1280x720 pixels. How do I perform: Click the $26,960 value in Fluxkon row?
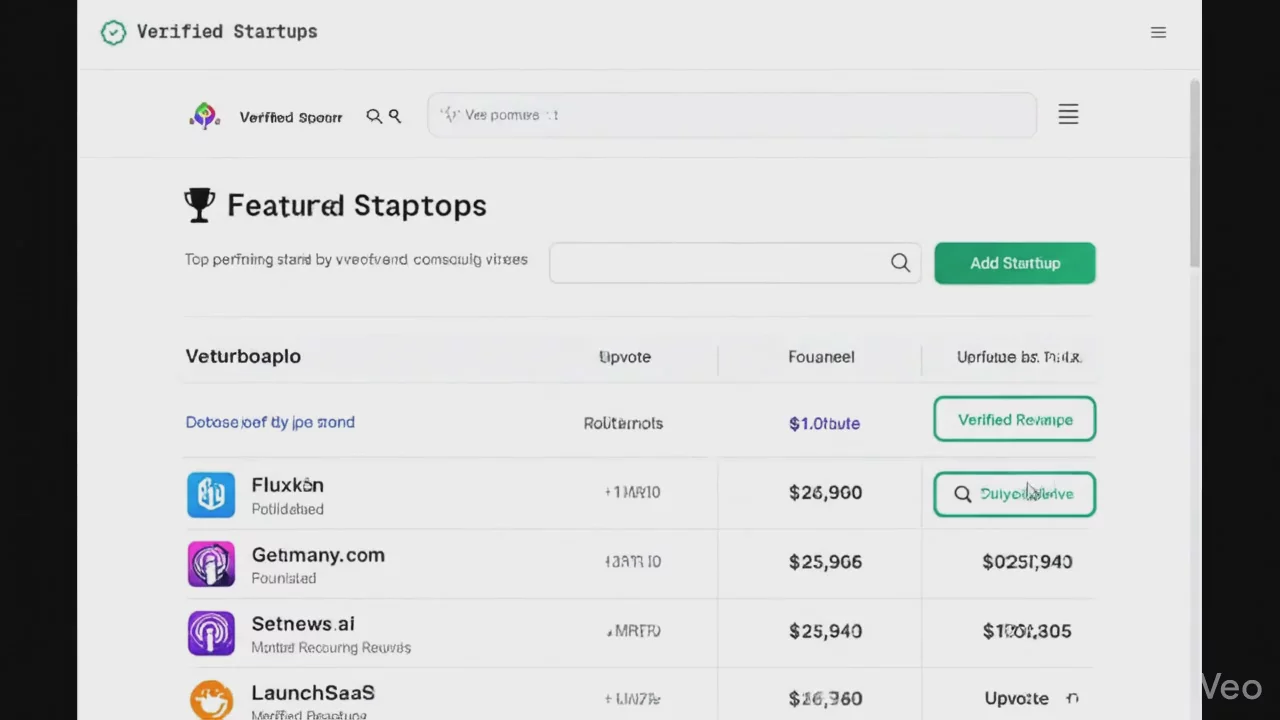(825, 493)
